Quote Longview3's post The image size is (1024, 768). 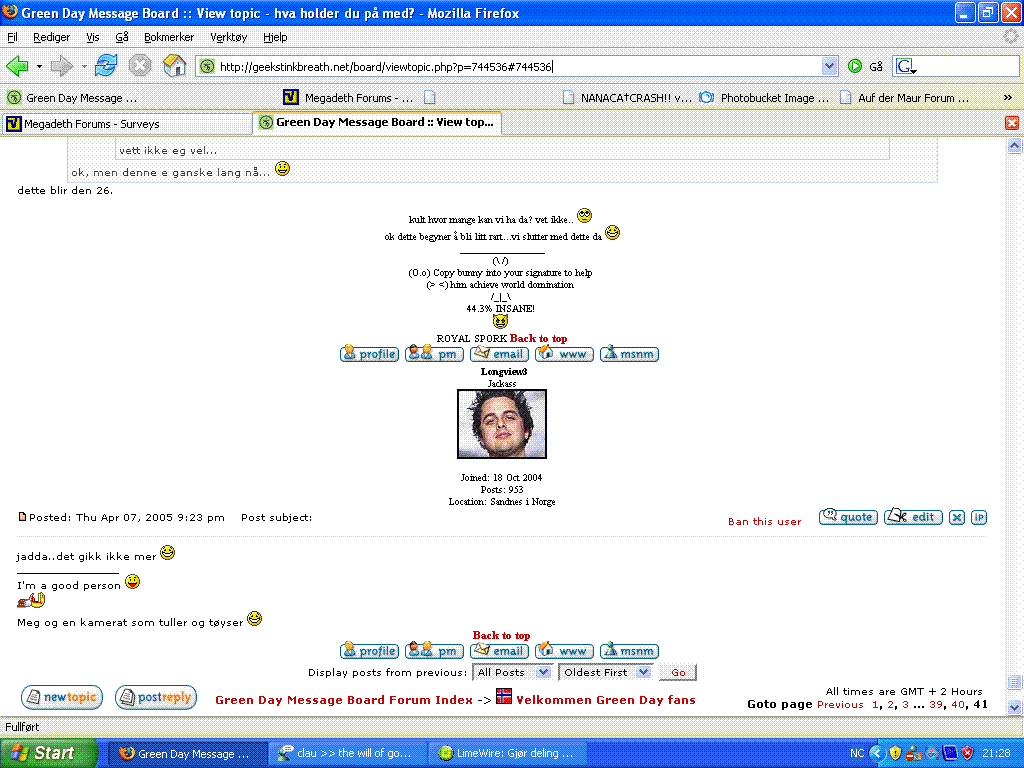(848, 517)
